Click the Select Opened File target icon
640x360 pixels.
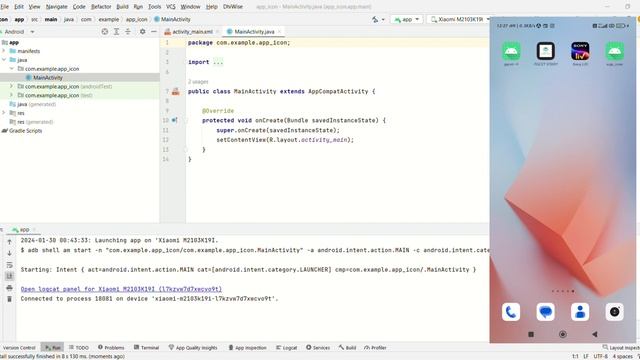(x=105, y=31)
